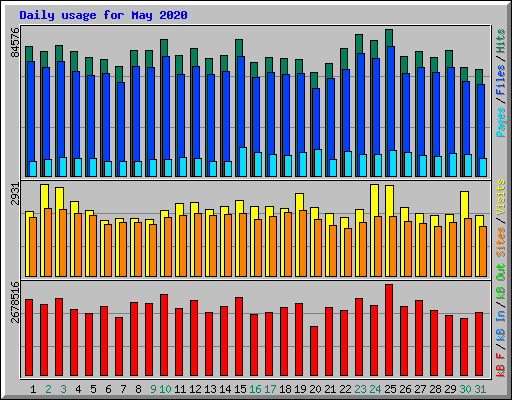This screenshot has height=400, width=512.
Task: Click the orange sites bar for day 19
Action: pyautogui.click(x=303, y=243)
